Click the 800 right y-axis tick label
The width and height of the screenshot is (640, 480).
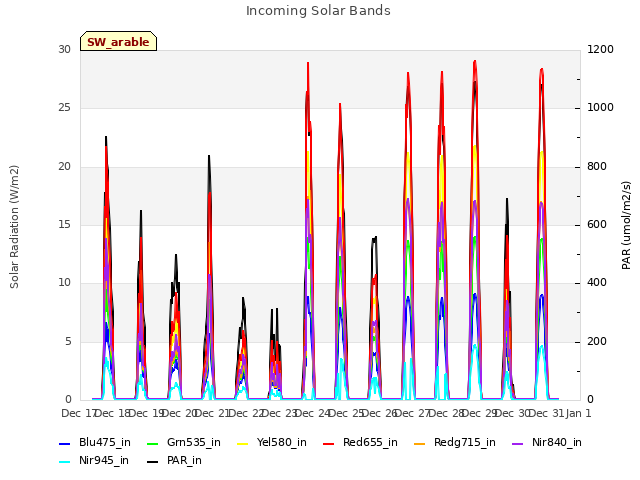[x=597, y=167]
